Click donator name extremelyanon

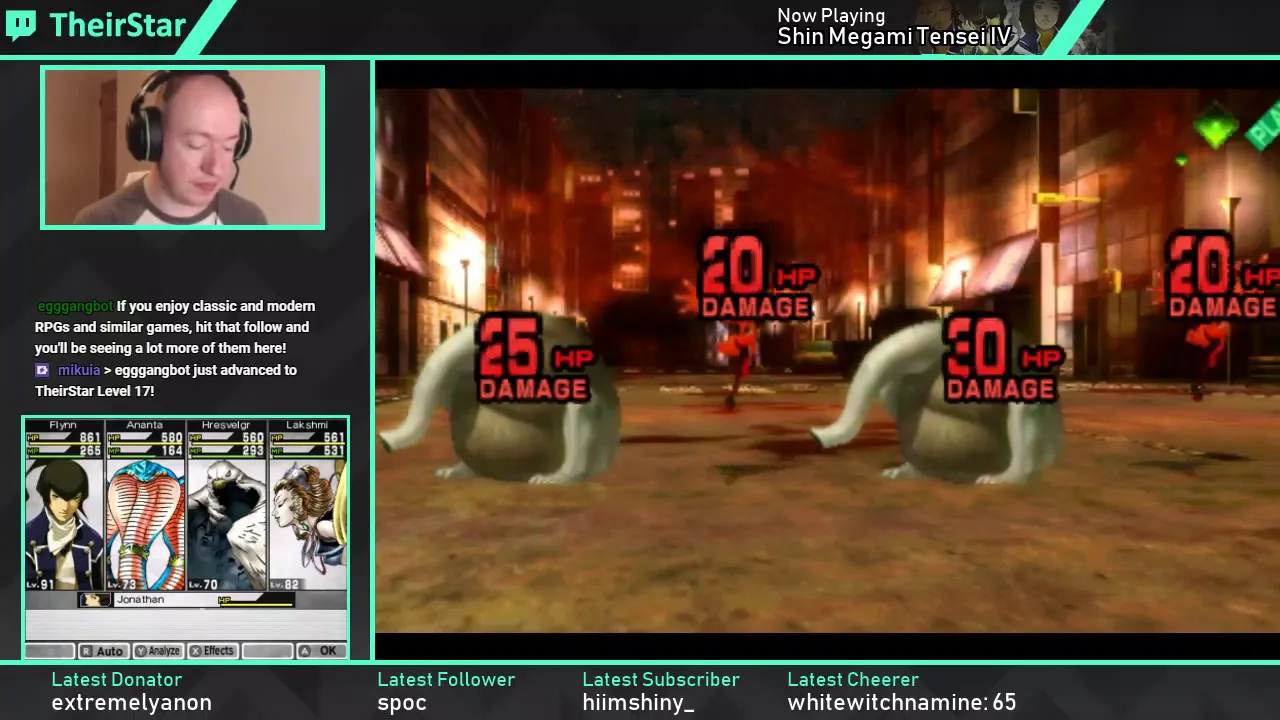132,703
